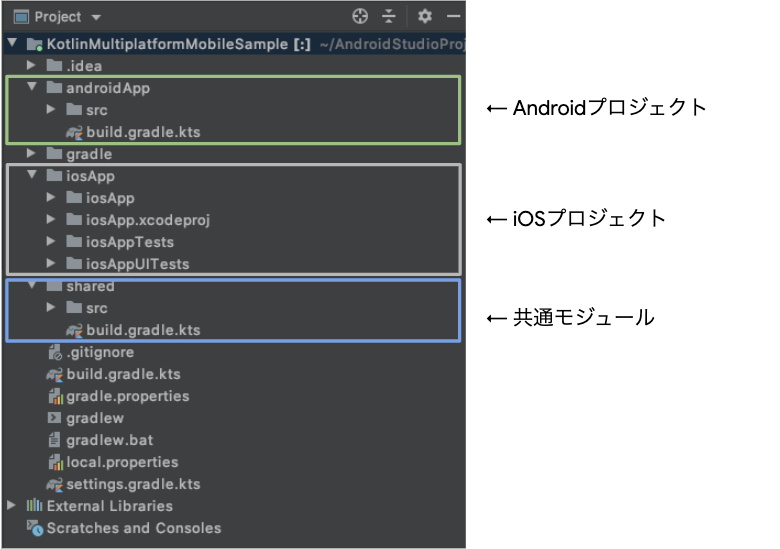
Task: Expand the gradle folder
Action: click(31, 153)
